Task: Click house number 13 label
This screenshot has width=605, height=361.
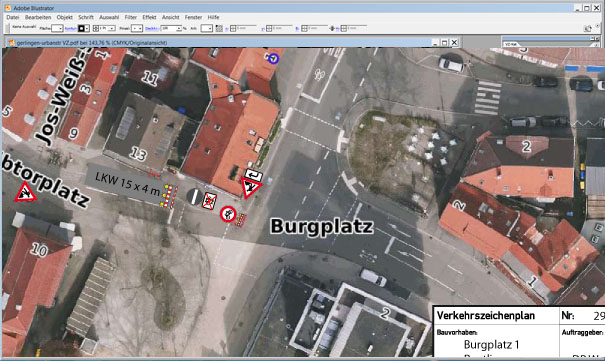Action: pos(138,154)
